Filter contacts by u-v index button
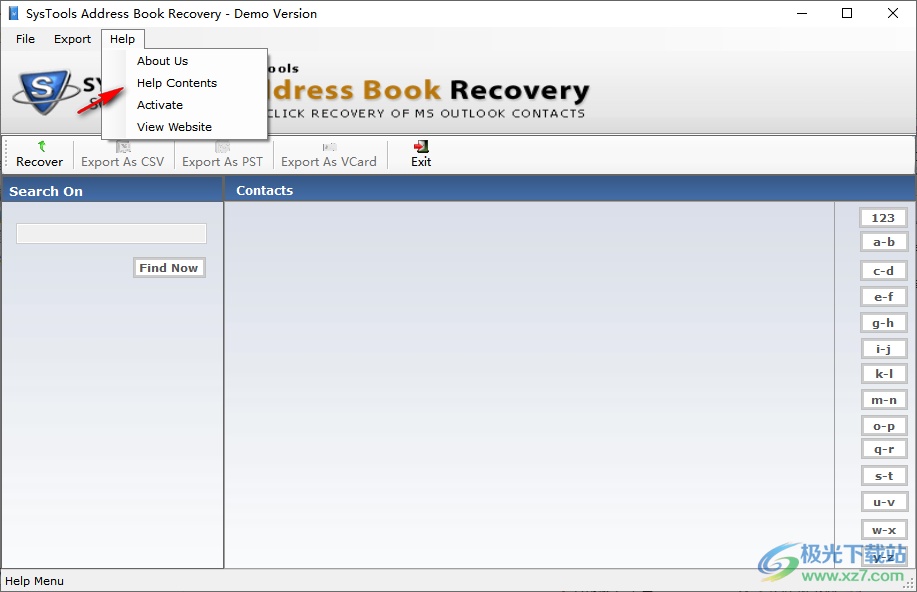Image resolution: width=917 pixels, height=592 pixels. click(884, 502)
